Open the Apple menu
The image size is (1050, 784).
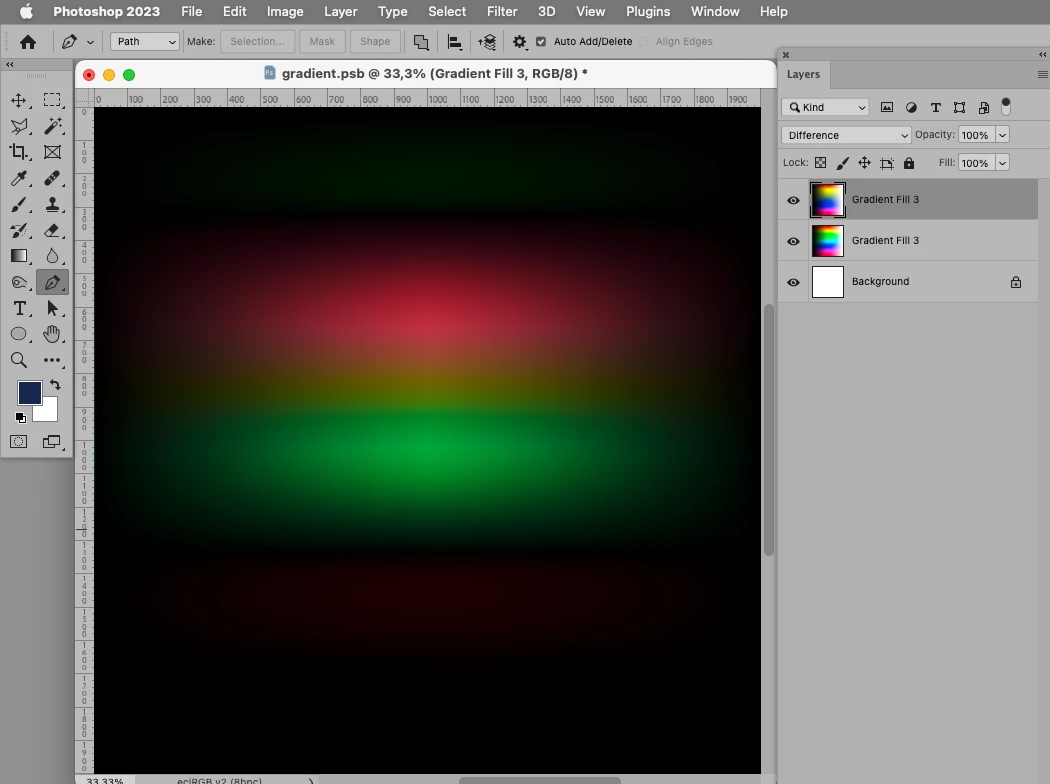tap(25, 11)
